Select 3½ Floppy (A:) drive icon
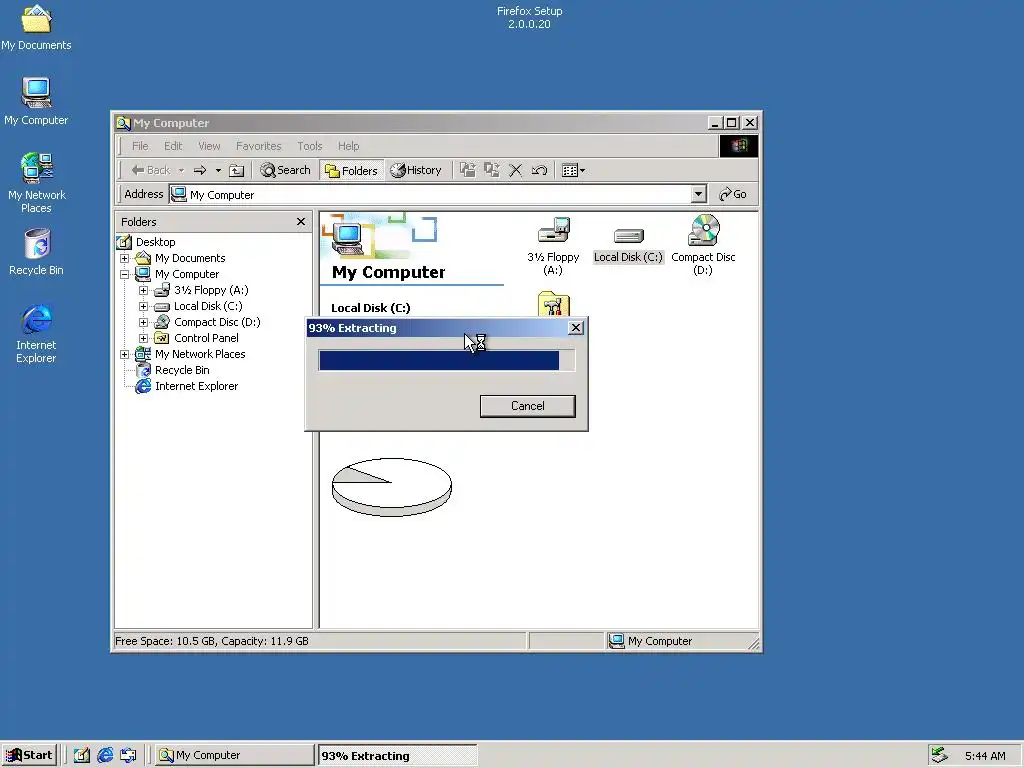Image resolution: width=1024 pixels, height=768 pixels. (x=553, y=246)
